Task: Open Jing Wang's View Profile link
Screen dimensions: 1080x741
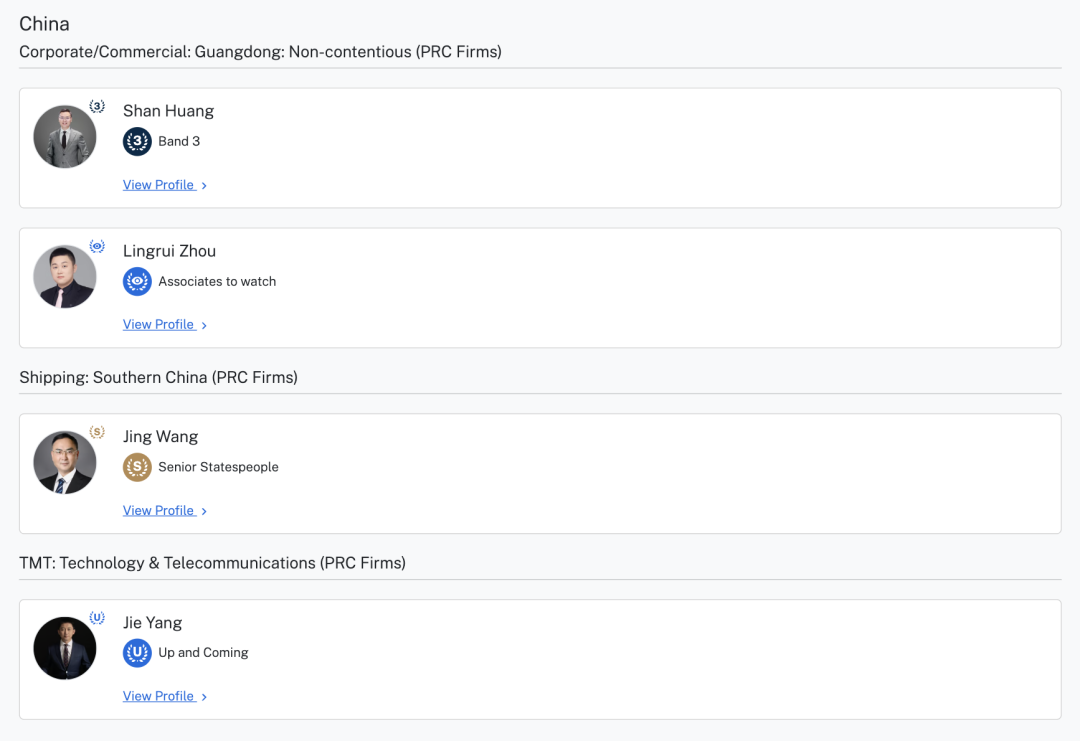Action: 158,511
